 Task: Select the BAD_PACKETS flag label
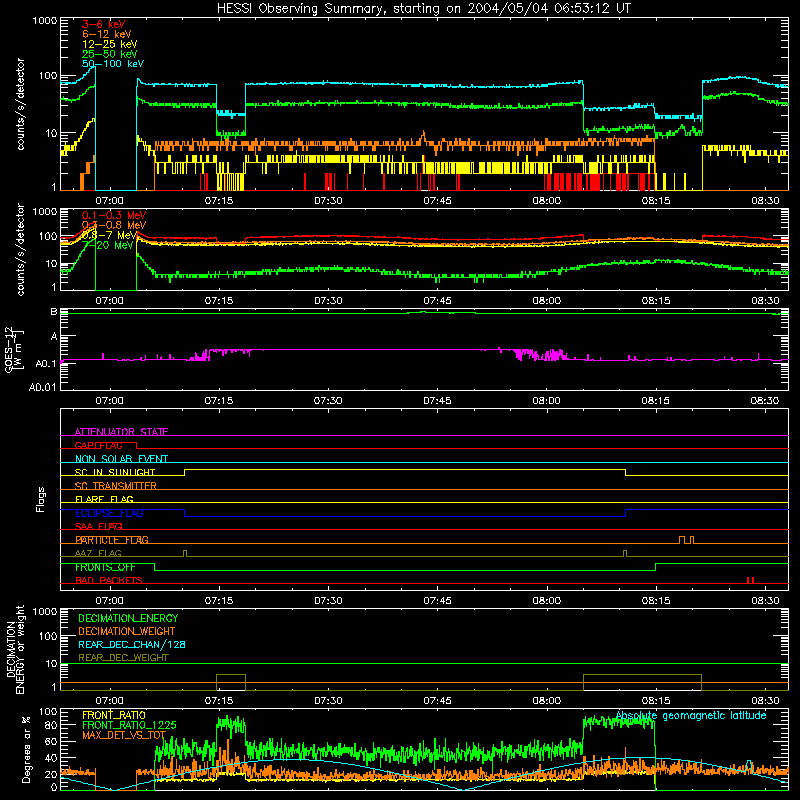pos(109,580)
